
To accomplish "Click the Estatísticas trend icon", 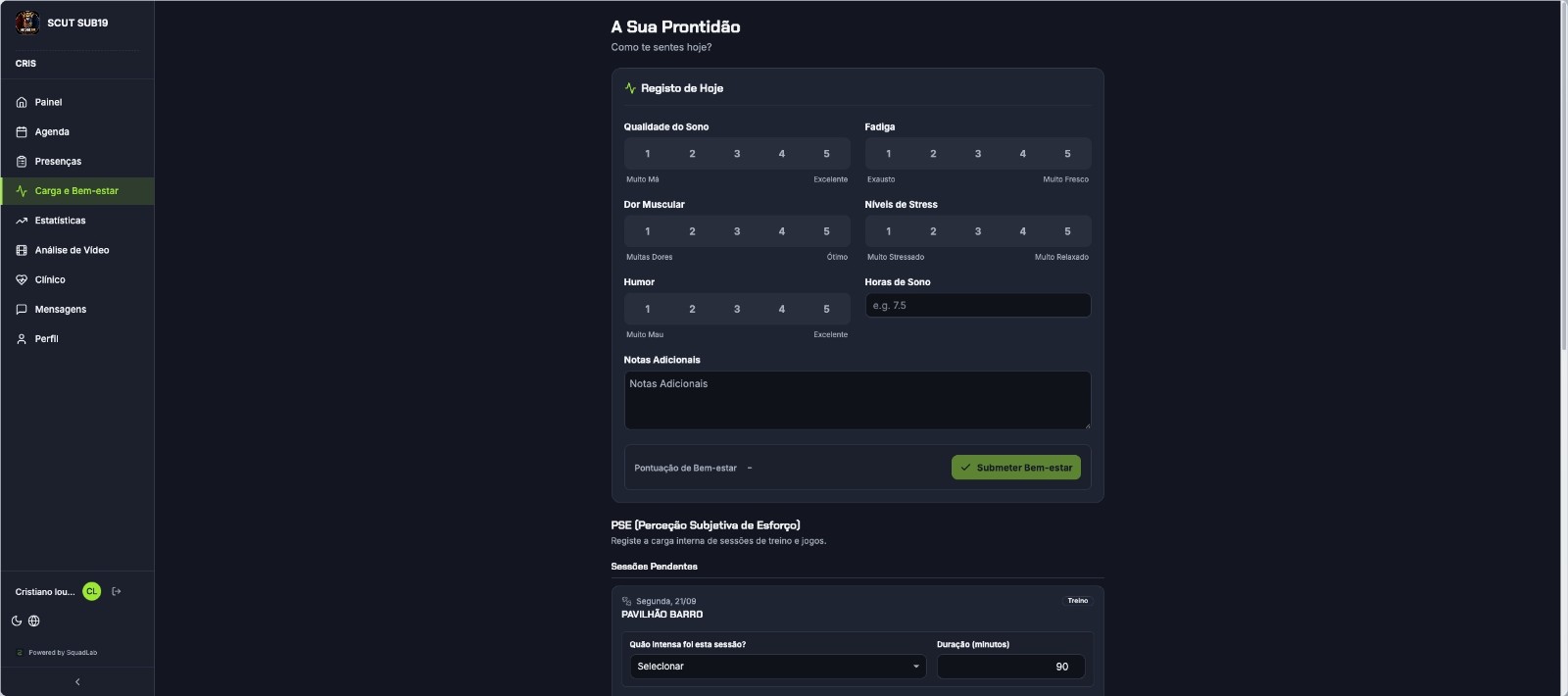I will [x=22, y=221].
